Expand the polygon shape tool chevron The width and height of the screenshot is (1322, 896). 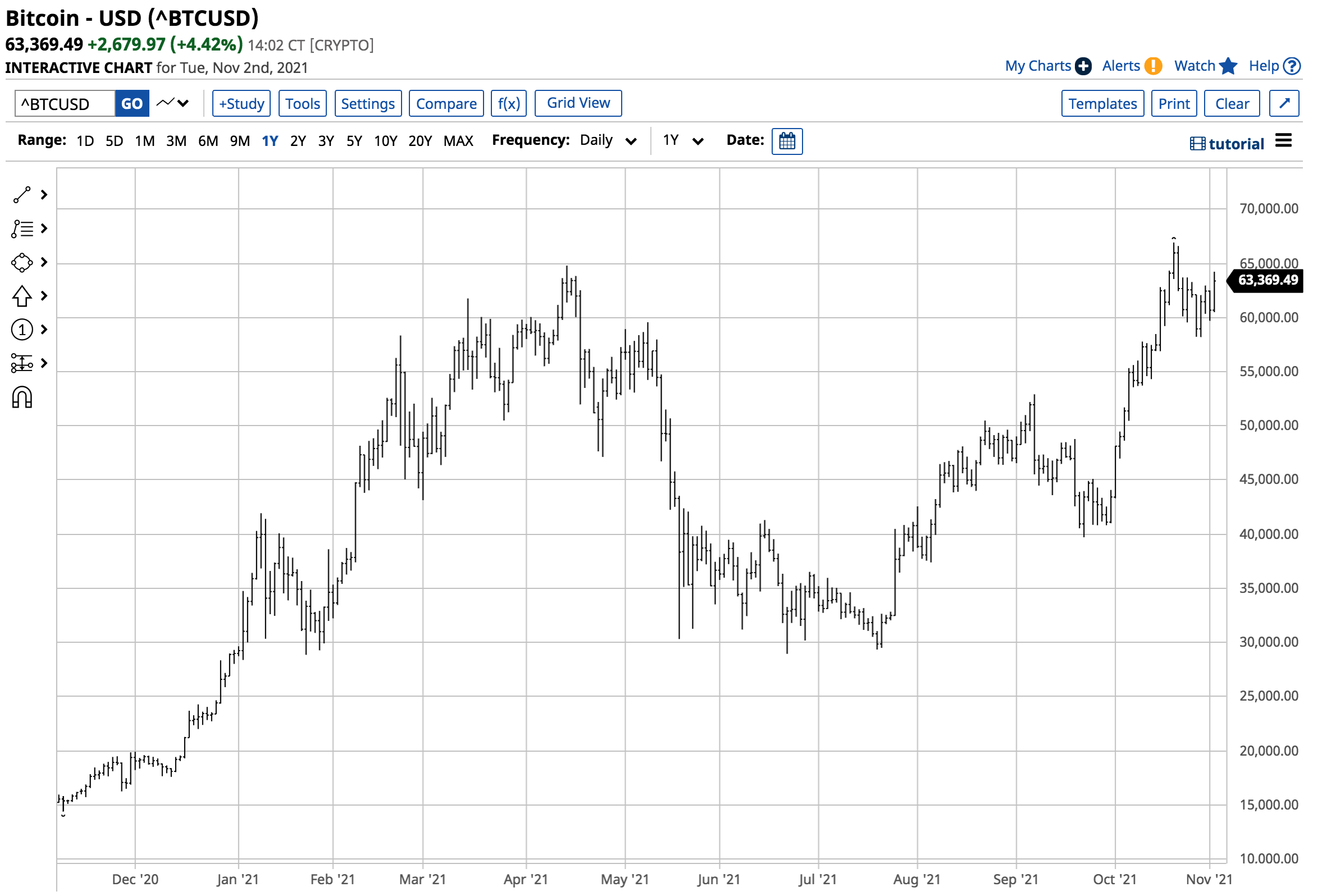point(44,263)
